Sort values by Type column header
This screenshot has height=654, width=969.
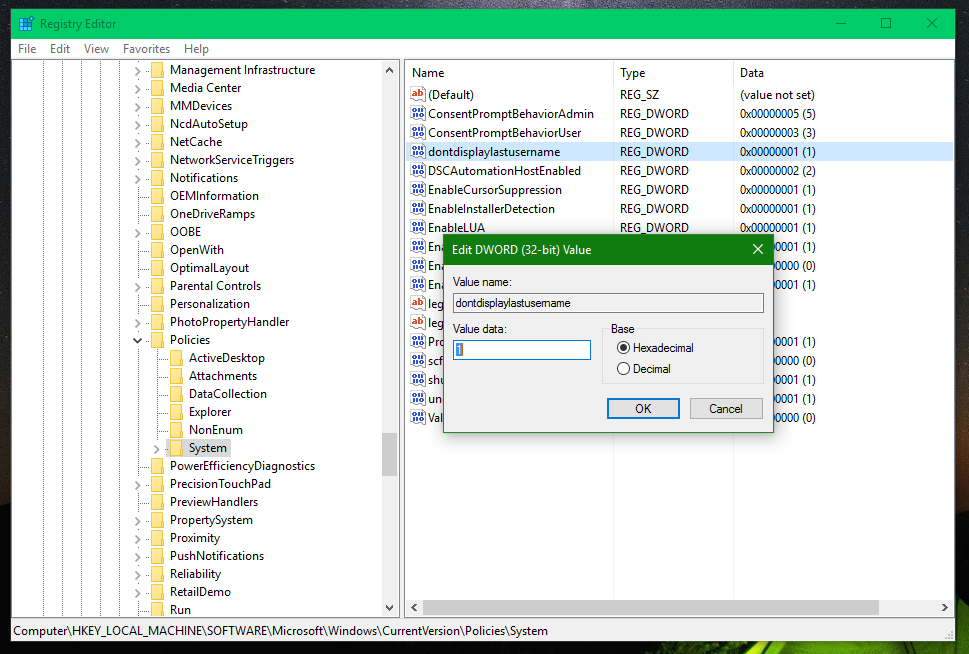tap(673, 73)
